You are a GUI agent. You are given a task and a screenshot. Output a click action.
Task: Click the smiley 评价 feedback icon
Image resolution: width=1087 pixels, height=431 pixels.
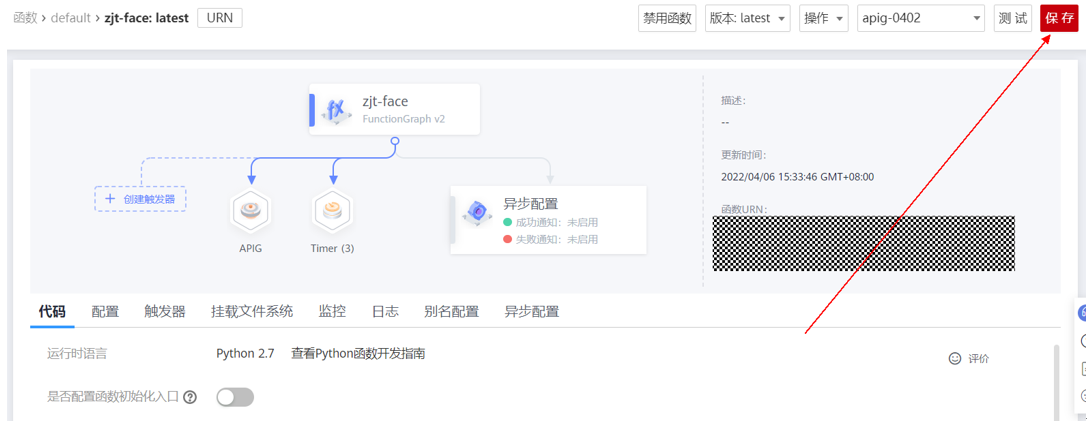click(x=955, y=358)
